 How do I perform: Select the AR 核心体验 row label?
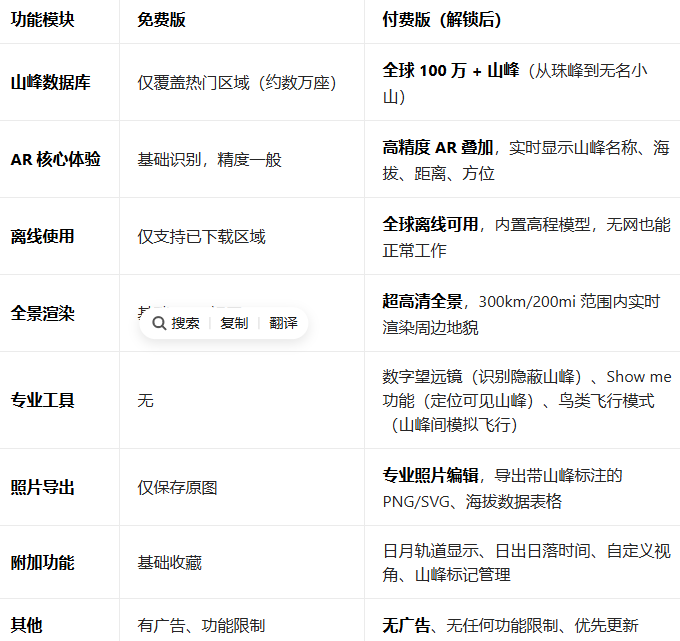tap(55, 160)
